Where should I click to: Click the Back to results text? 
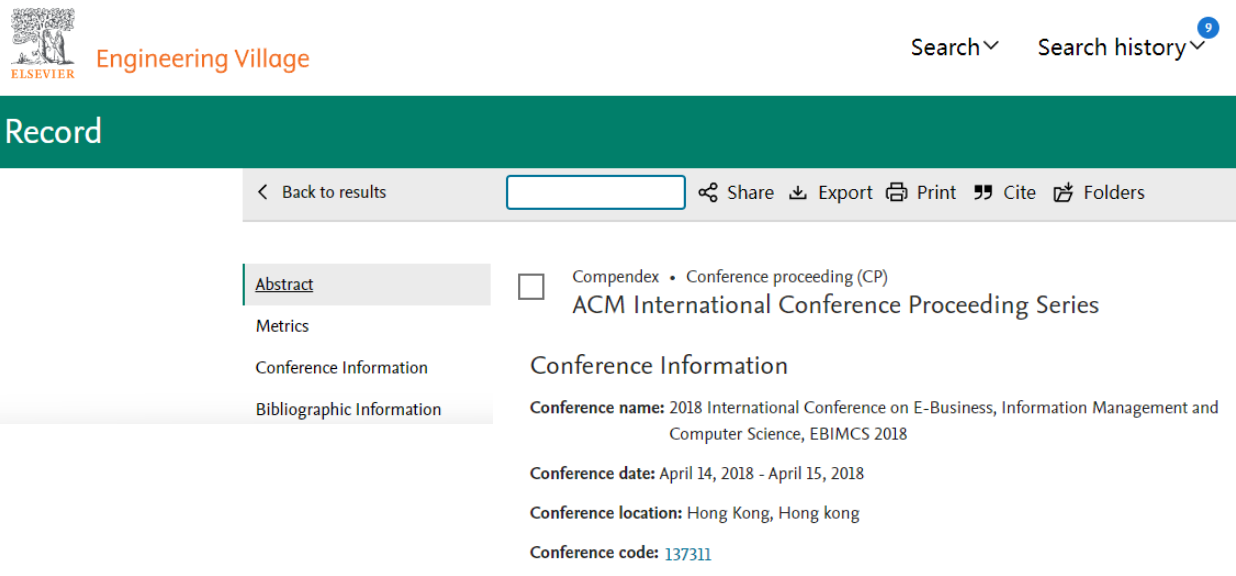point(334,192)
